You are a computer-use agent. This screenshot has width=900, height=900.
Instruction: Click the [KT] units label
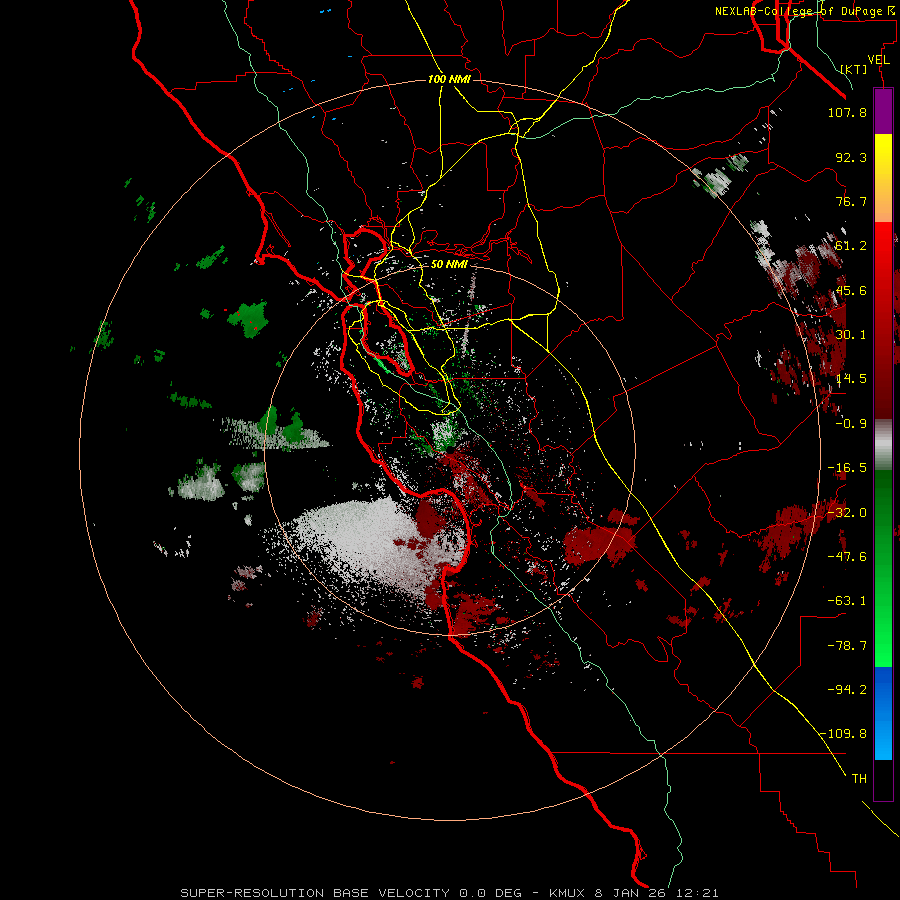point(854,69)
